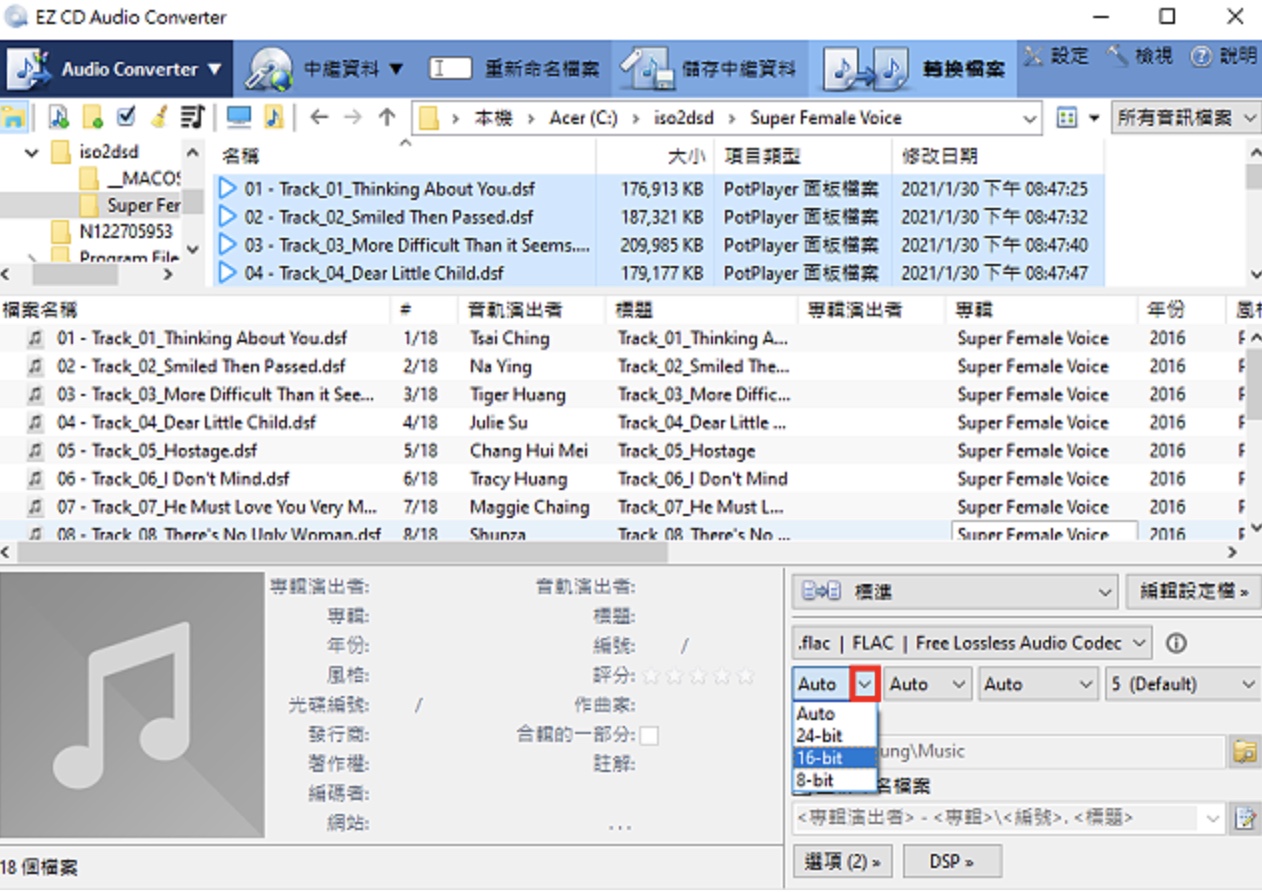
Task: Click the 選項 (2) options button
Action: (x=843, y=861)
